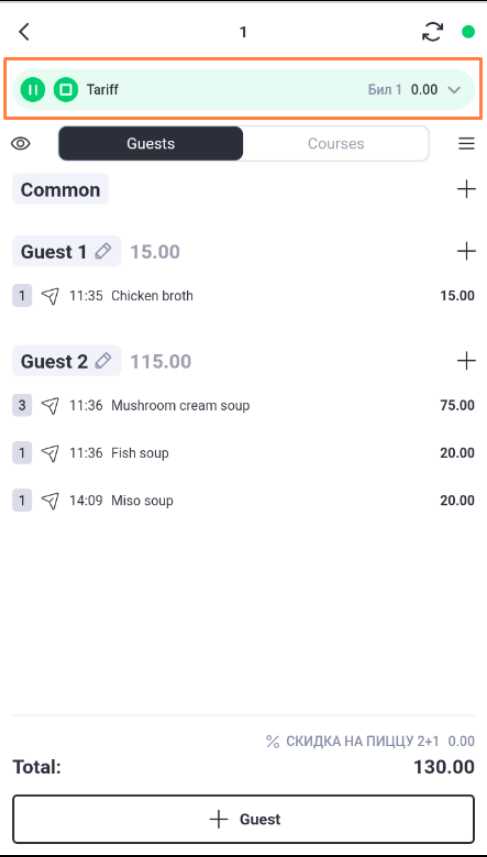Click the sync refresh arrows icon

[432, 32]
